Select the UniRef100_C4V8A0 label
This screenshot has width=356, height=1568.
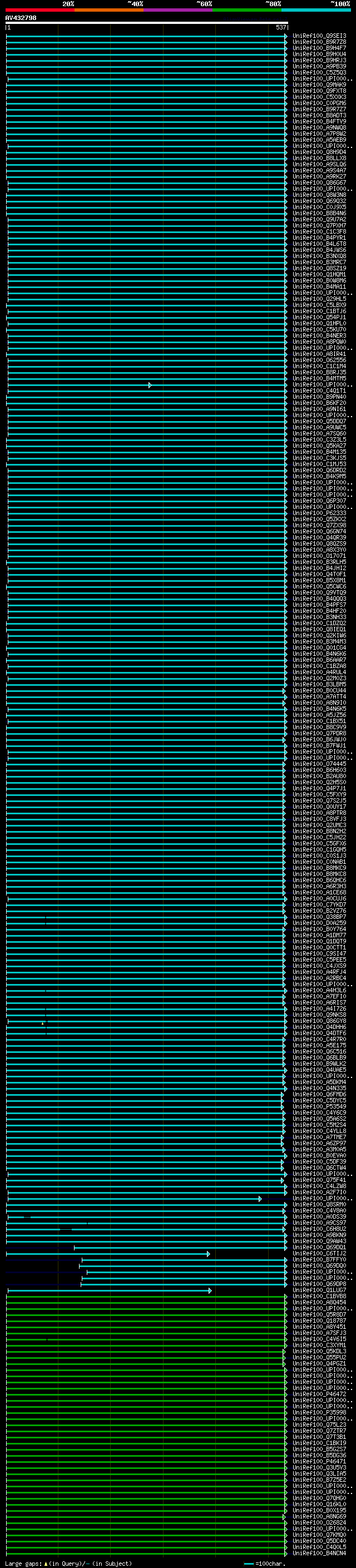[319, 1211]
